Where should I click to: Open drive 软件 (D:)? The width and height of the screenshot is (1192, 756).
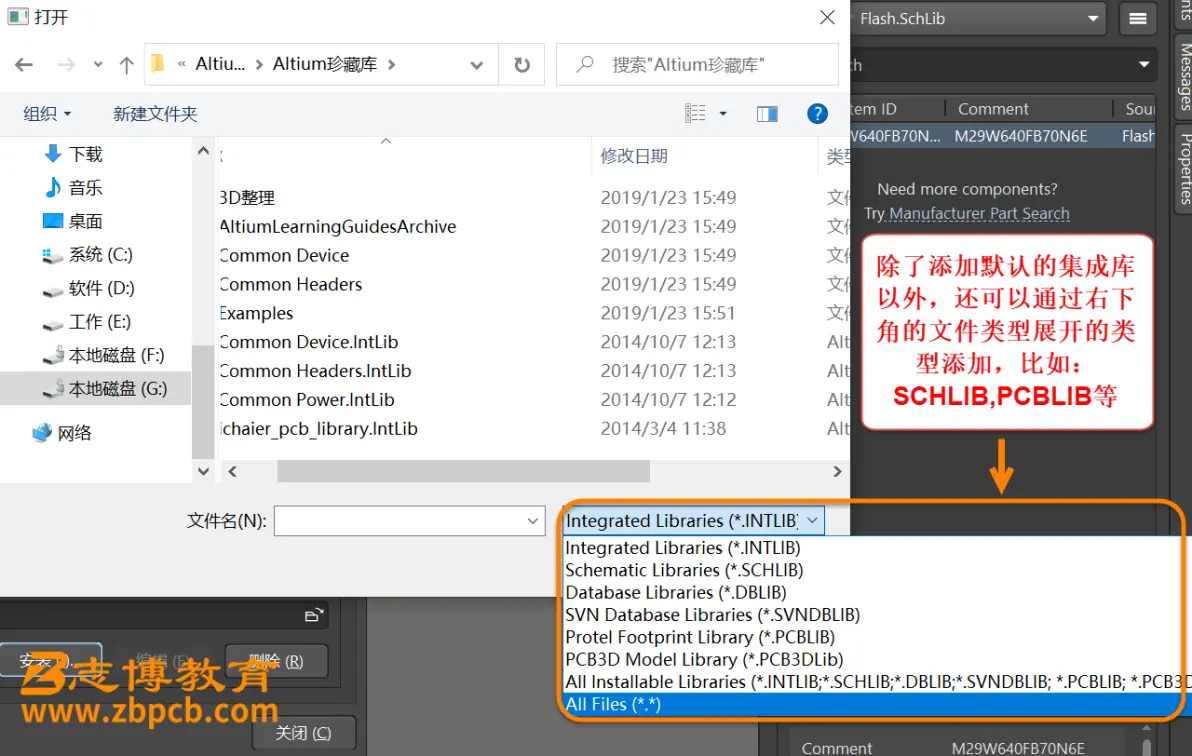click(101, 287)
